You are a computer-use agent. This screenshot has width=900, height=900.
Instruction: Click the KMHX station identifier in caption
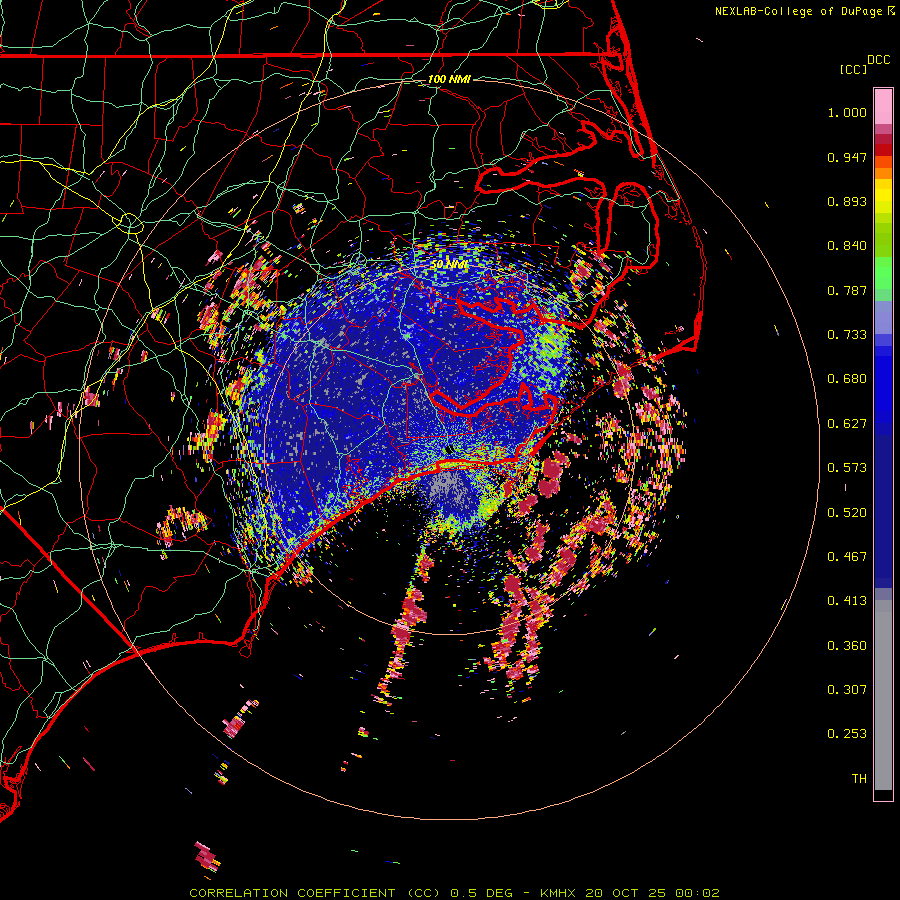[557, 893]
